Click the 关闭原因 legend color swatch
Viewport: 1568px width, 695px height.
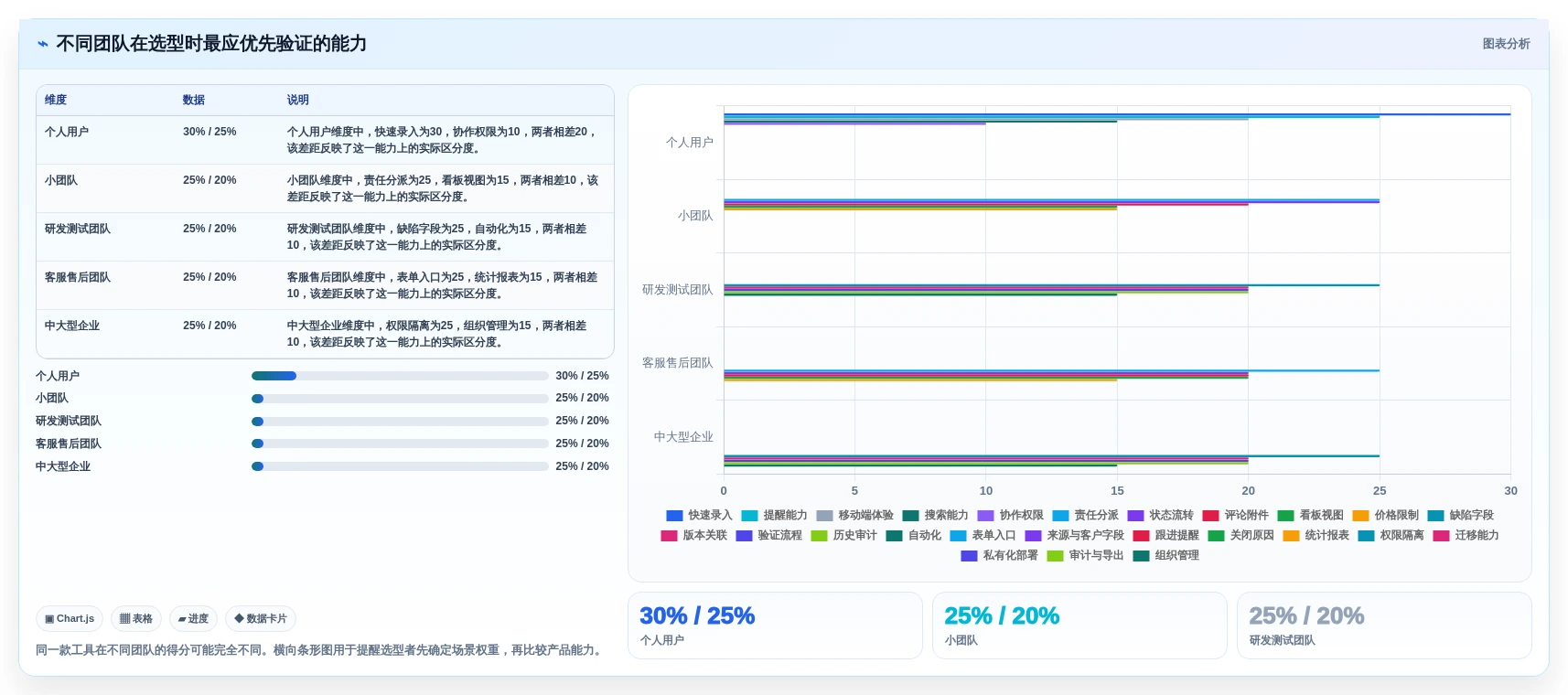pos(1216,536)
